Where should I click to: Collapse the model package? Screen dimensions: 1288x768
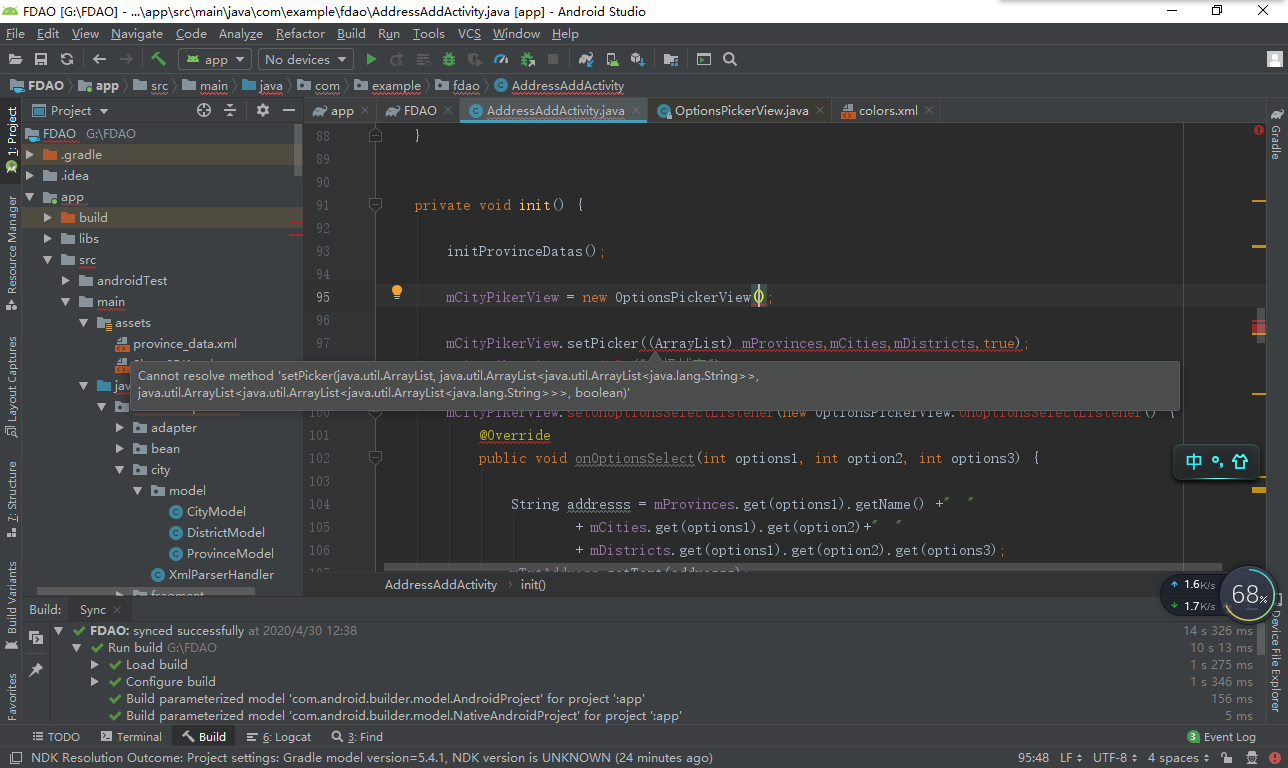138,490
